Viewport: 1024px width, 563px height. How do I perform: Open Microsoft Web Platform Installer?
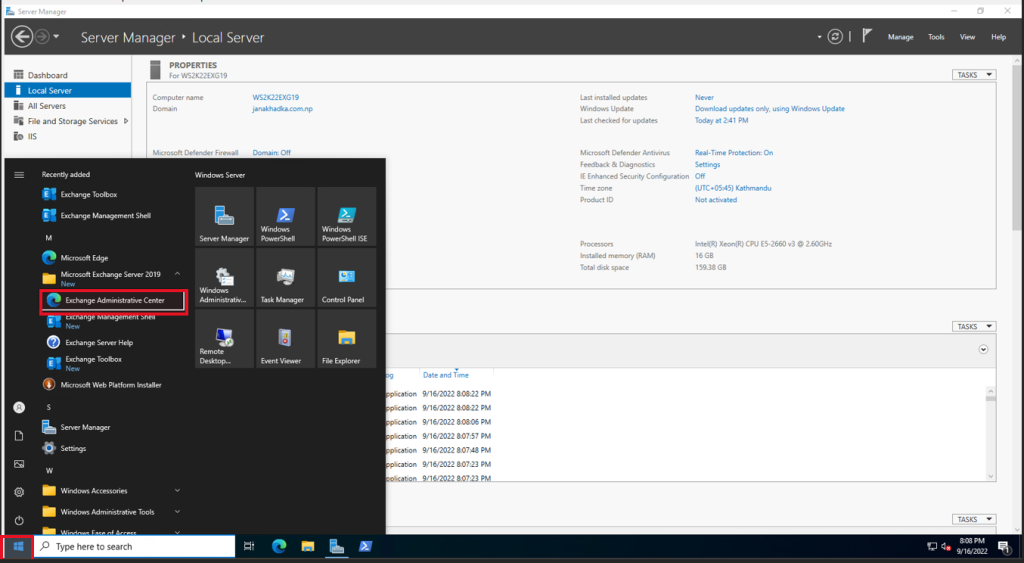click(110, 385)
